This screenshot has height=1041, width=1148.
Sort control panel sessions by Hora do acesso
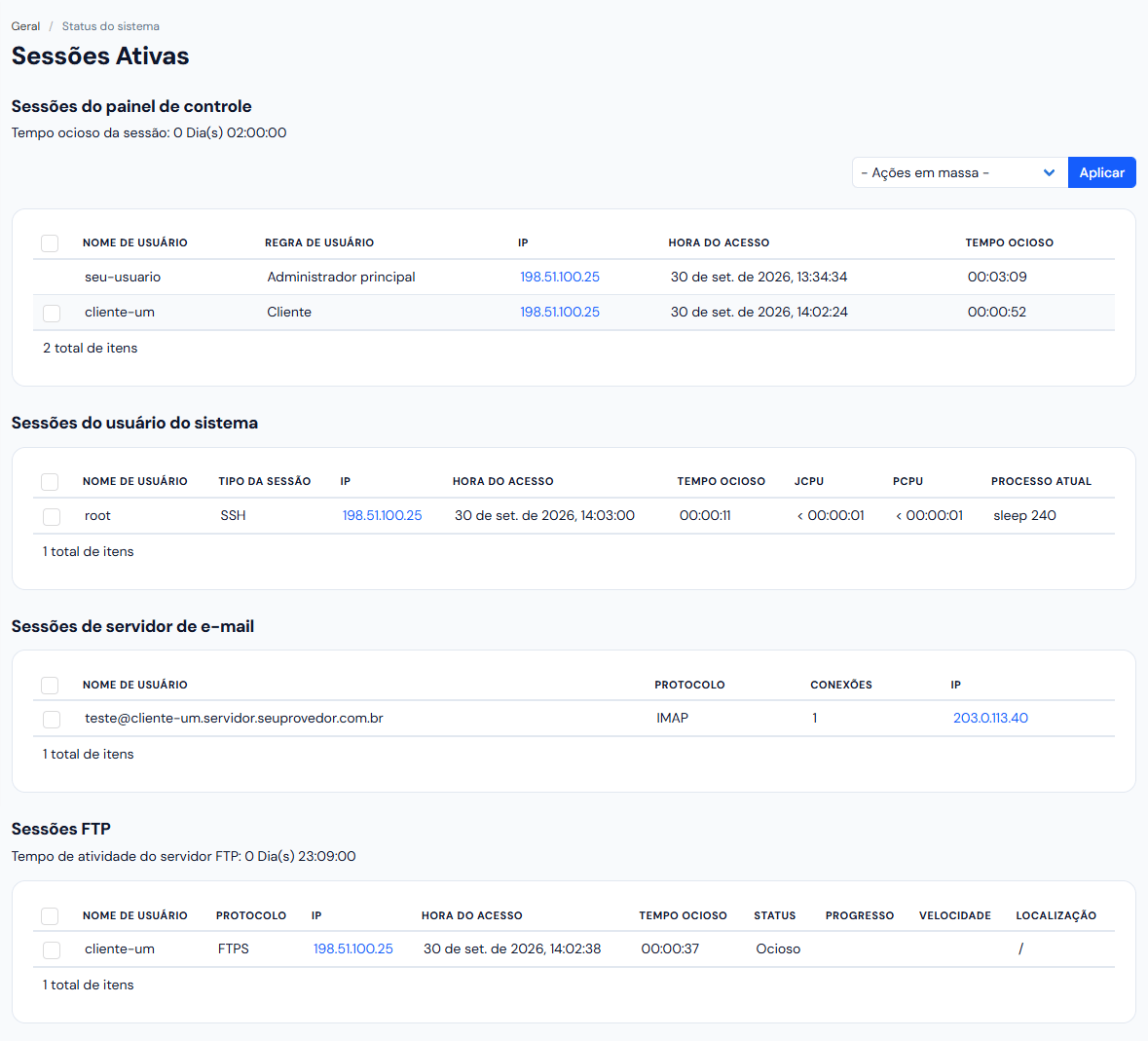[719, 243]
